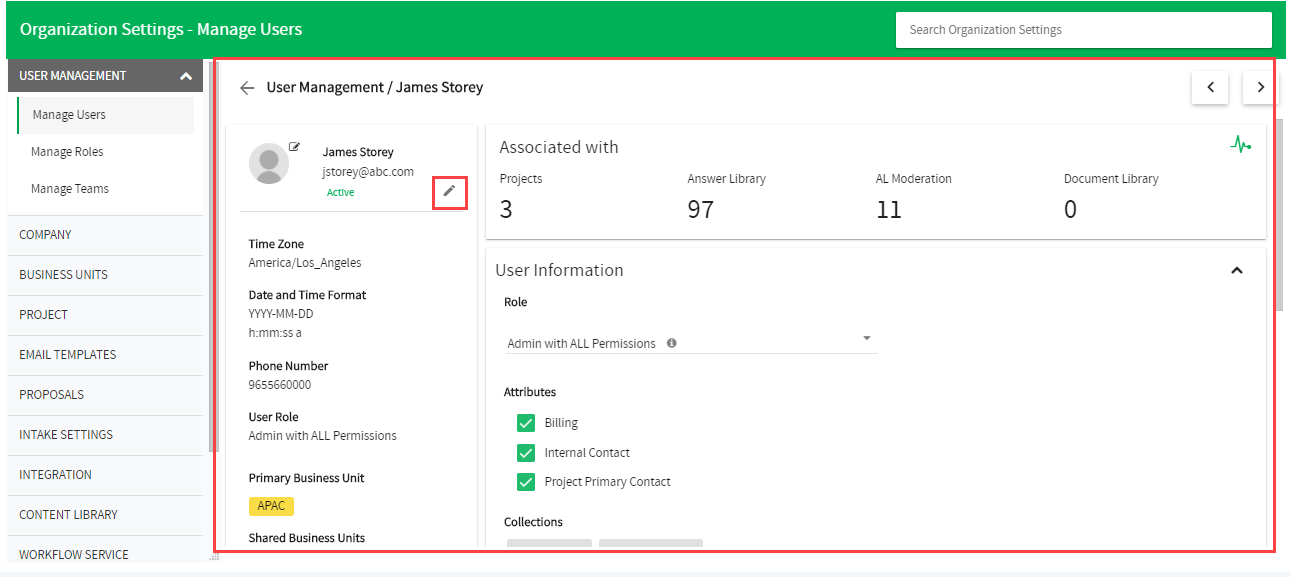Collapse the User Information section

tap(1237, 270)
